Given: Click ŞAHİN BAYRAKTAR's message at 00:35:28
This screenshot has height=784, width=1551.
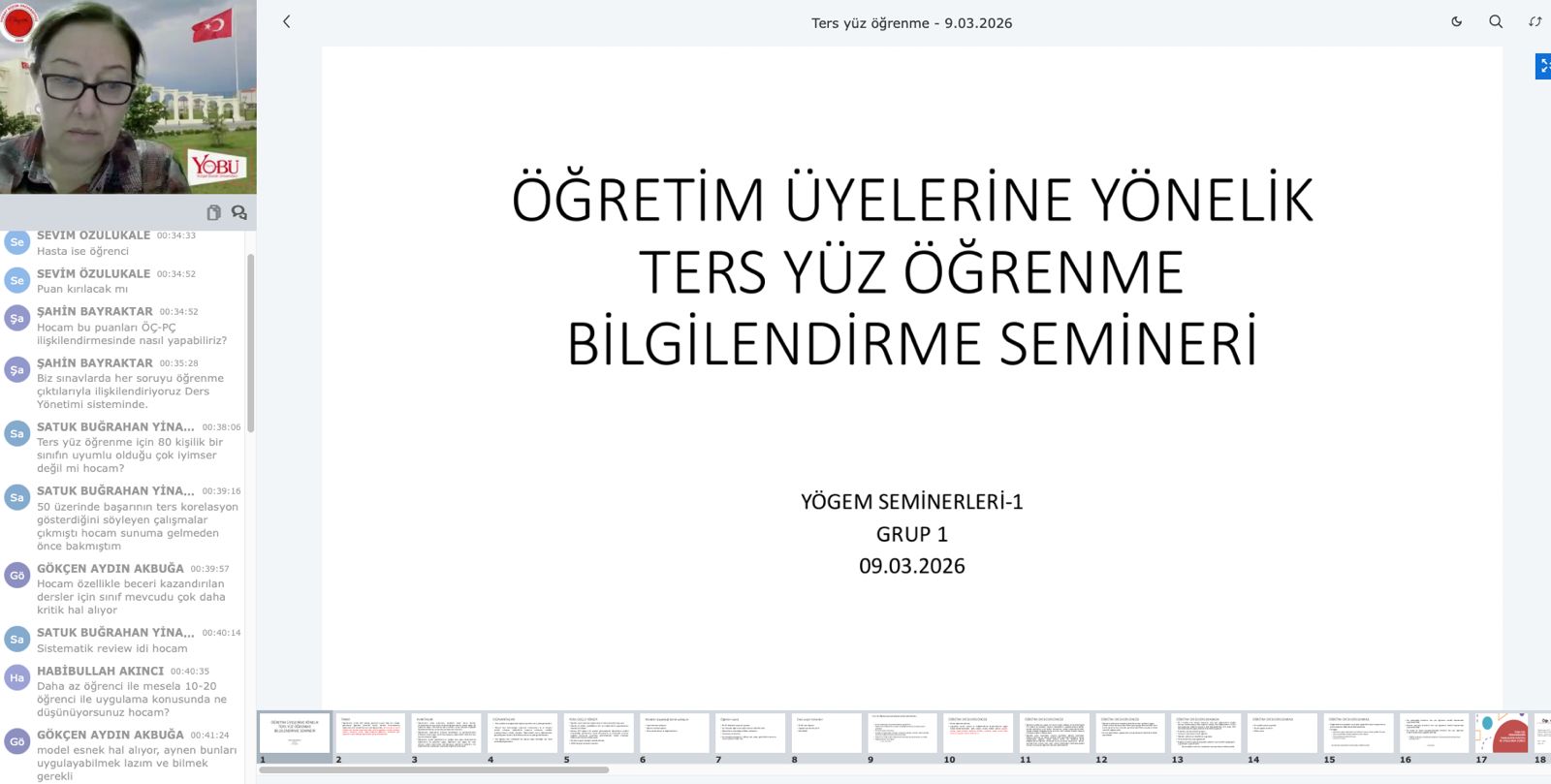Looking at the screenshot, I should coord(130,392).
